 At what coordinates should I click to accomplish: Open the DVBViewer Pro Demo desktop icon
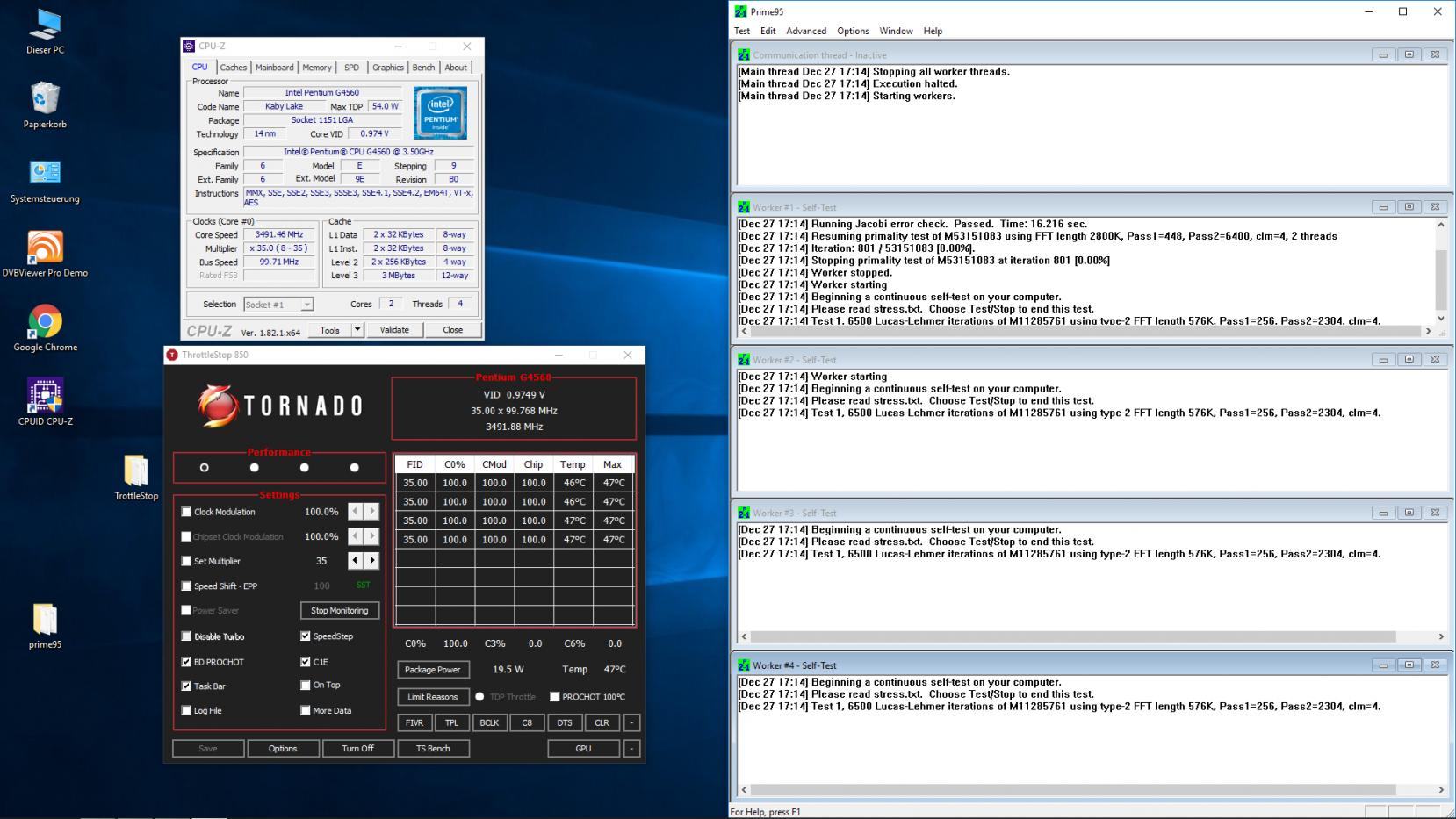pos(45,248)
